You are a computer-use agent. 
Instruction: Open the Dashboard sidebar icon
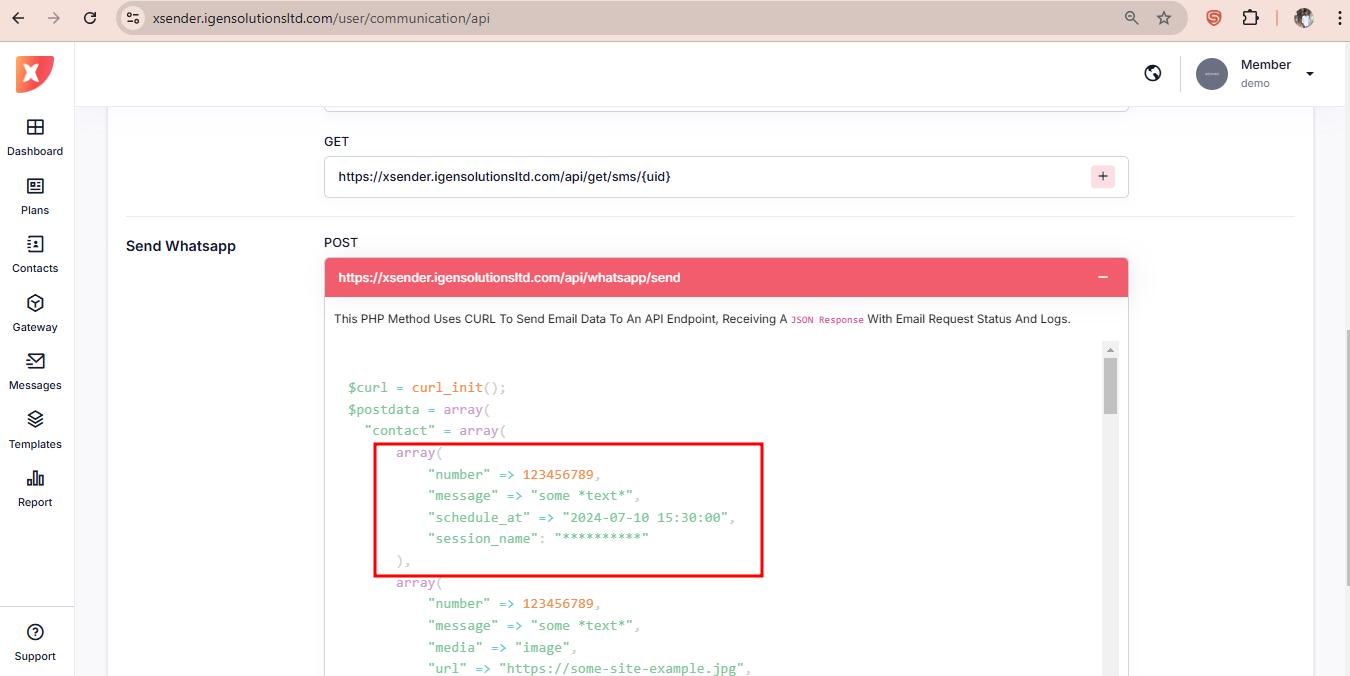coord(35,128)
